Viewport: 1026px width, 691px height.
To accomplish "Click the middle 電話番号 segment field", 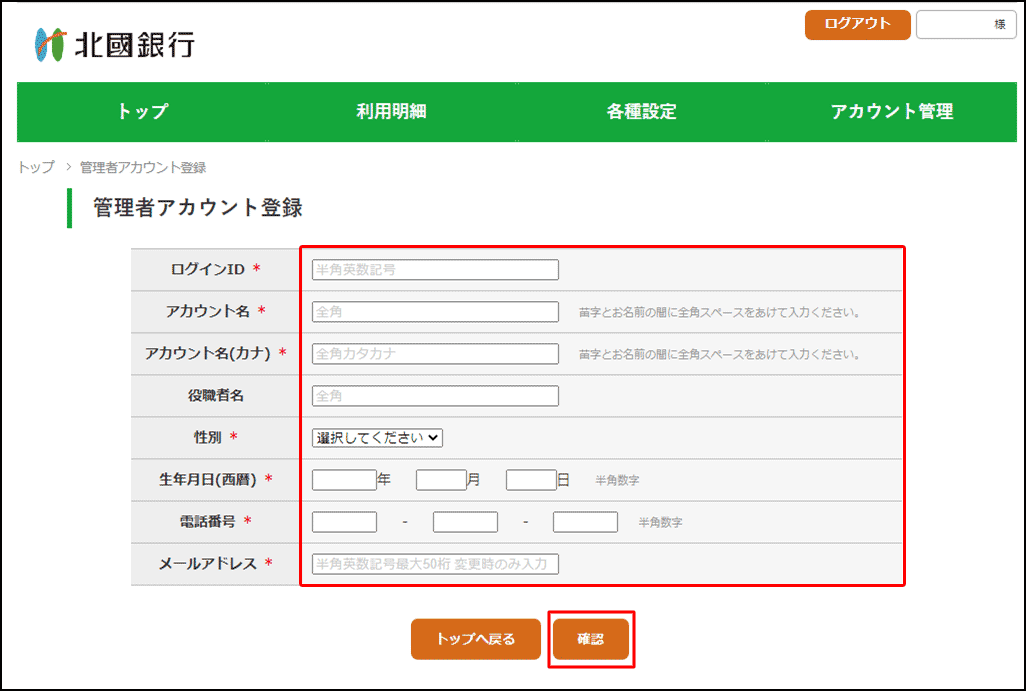I will [x=465, y=522].
